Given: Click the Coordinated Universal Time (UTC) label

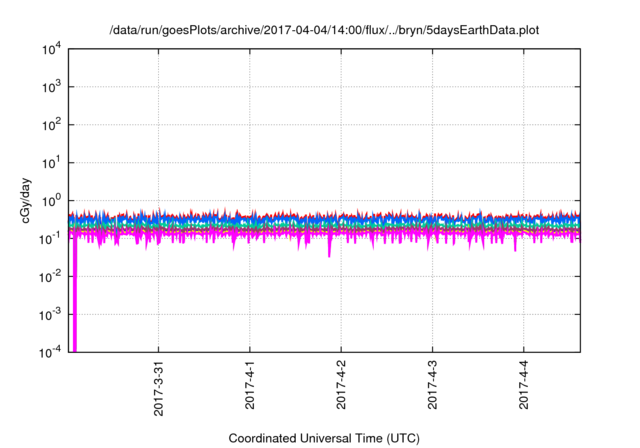Looking at the screenshot, I should pos(324,438).
